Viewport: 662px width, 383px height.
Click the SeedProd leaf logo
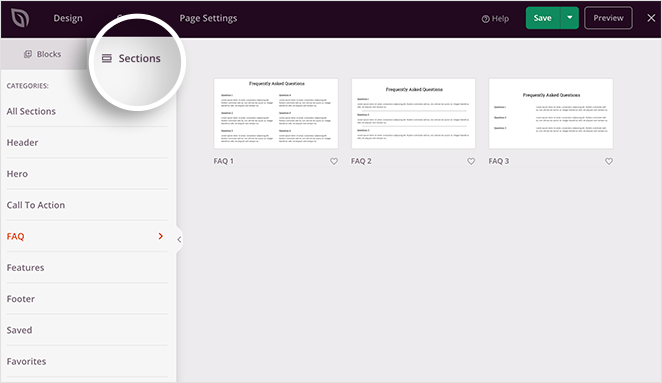click(x=20, y=18)
